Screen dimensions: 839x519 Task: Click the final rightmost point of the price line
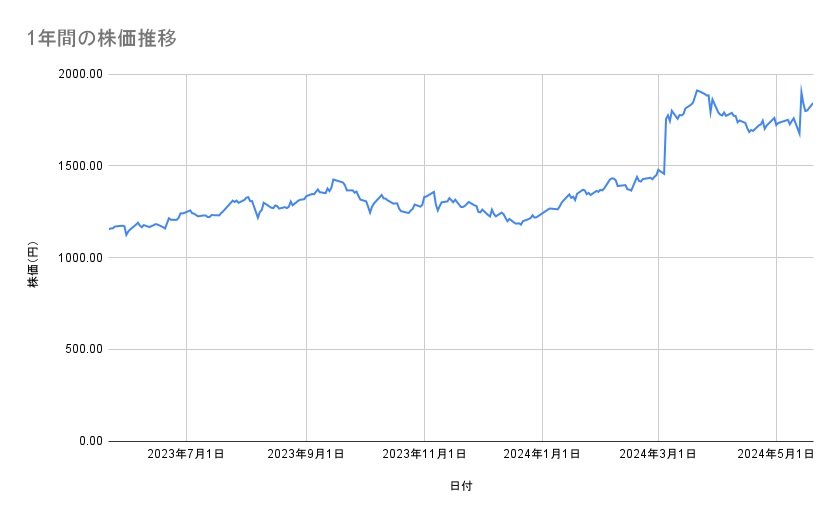click(813, 103)
